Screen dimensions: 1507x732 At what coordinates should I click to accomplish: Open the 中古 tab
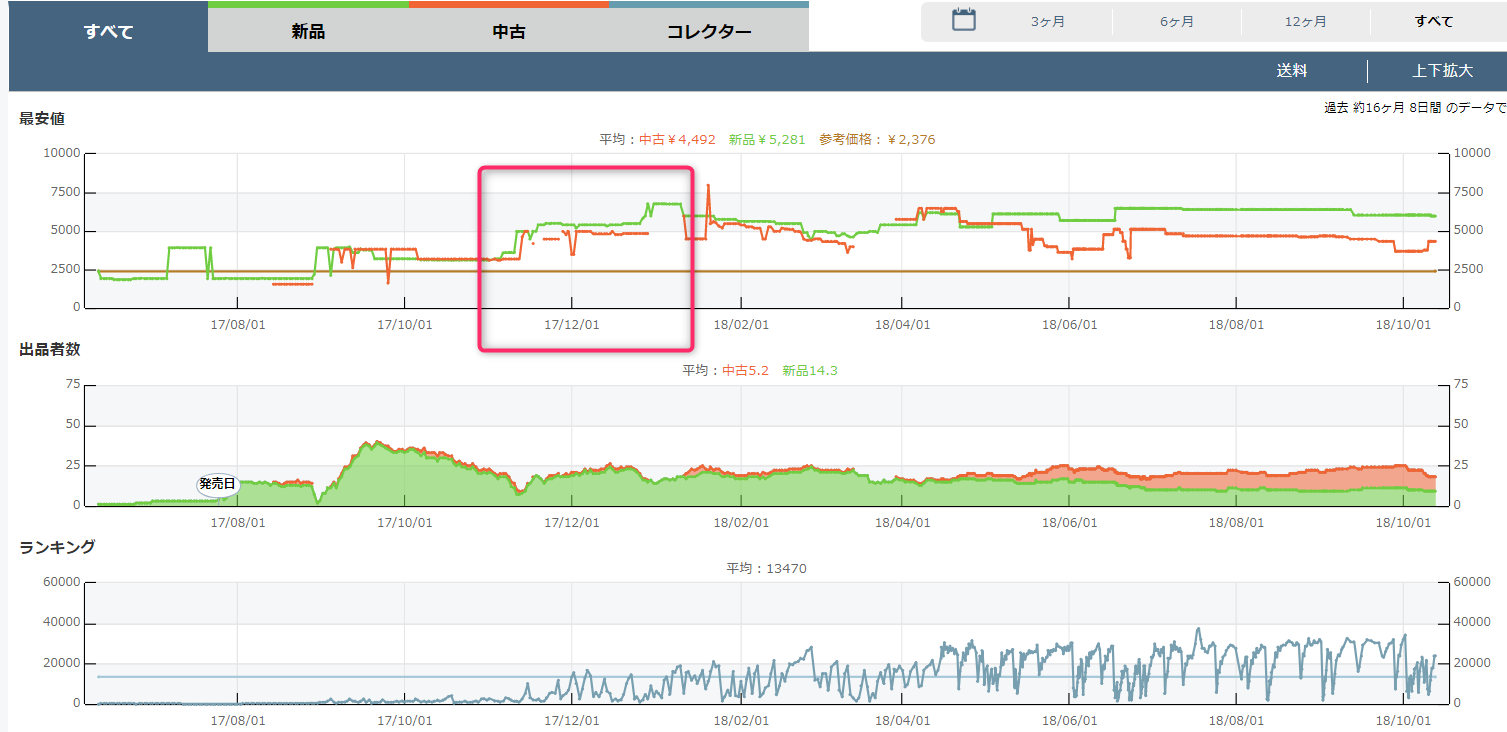coord(509,31)
